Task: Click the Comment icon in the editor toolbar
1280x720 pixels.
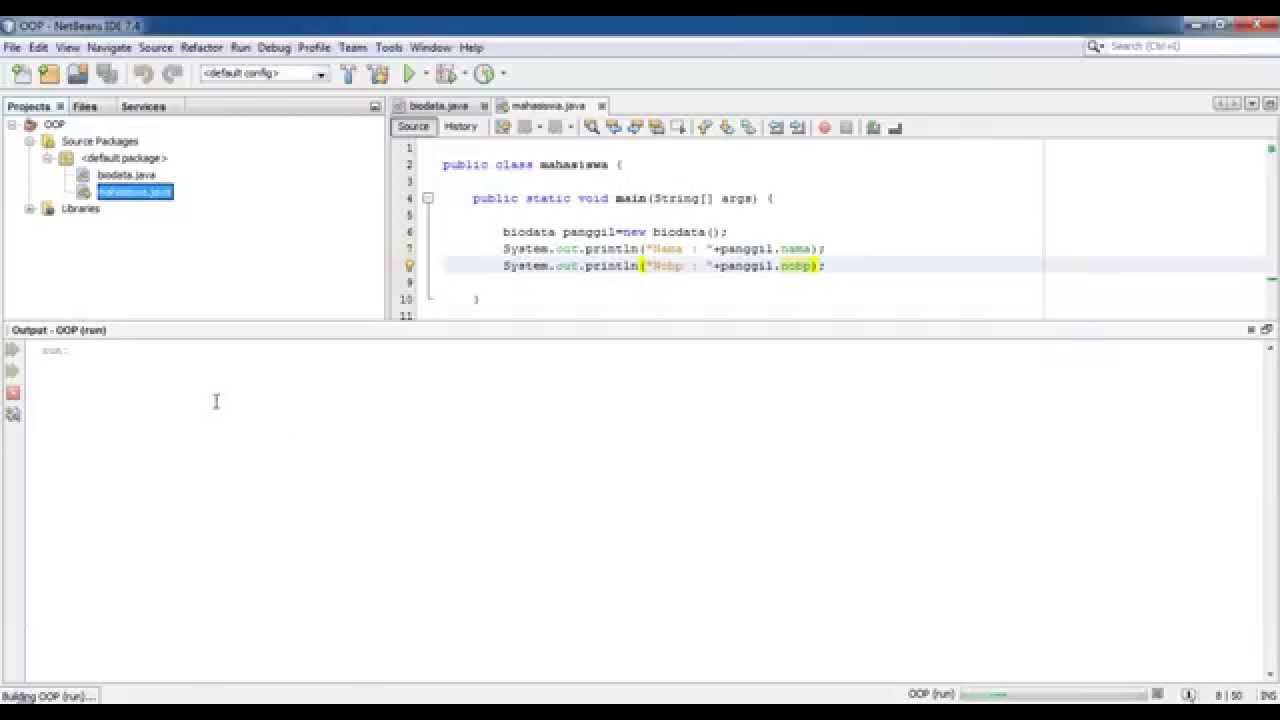Action: 873,127
